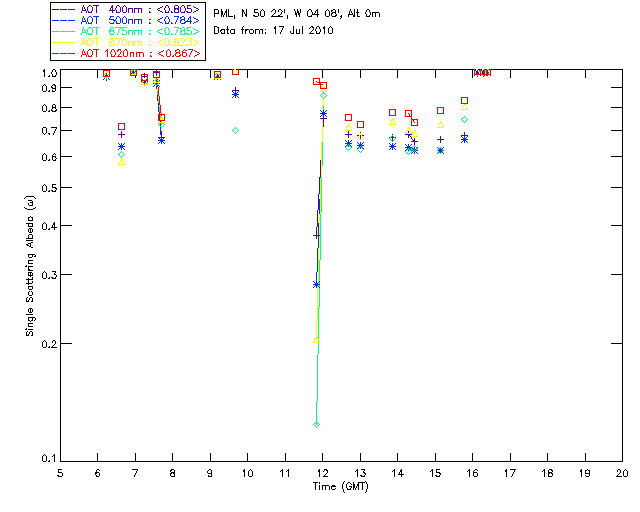
Task: Click the purple plus data point near 0.38
Action: point(316,236)
